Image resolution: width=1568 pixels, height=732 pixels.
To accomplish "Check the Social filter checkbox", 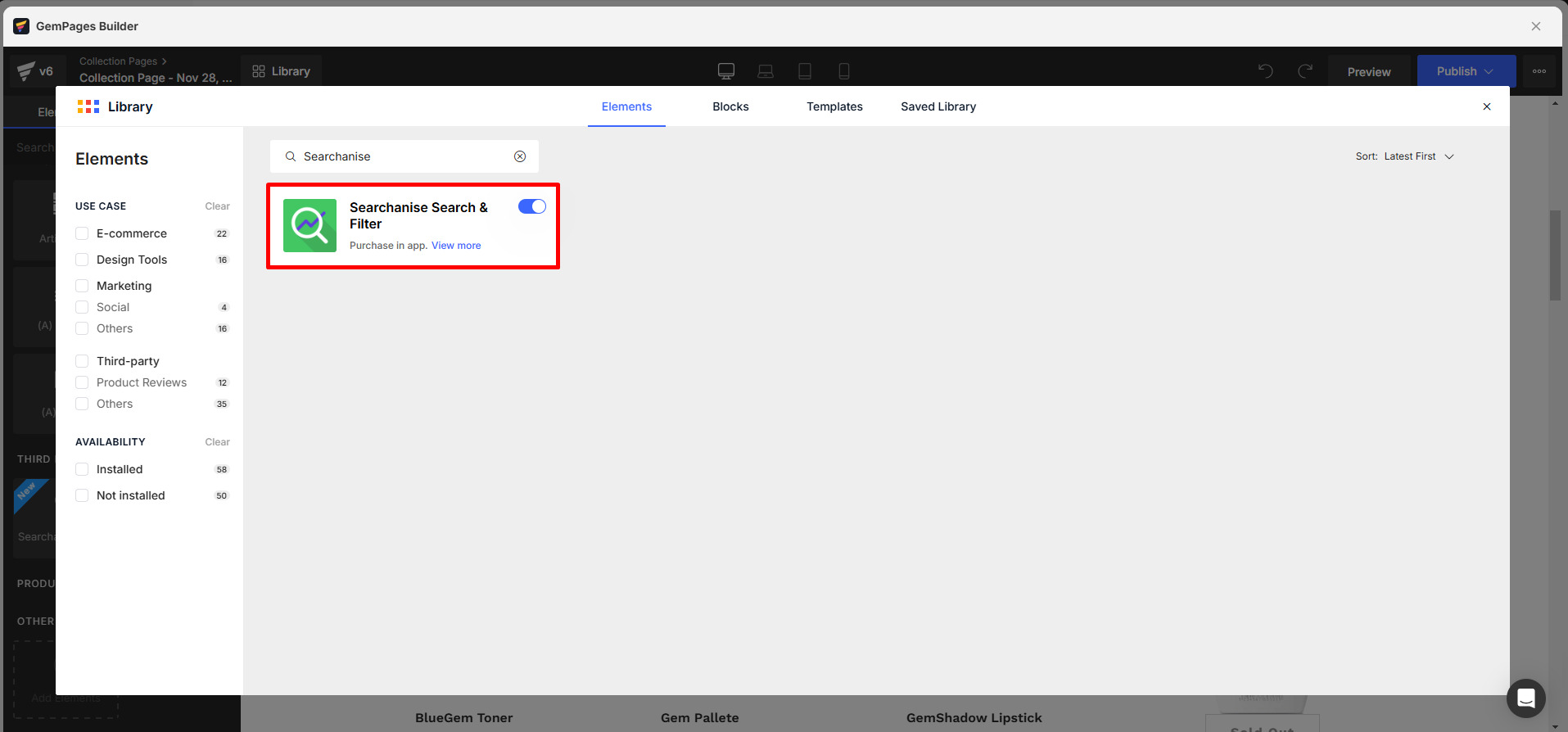I will [82, 307].
